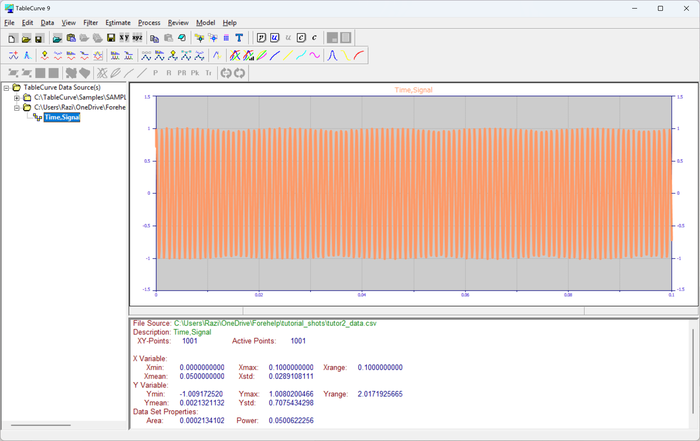Click the Power value 0.0500622256
Screen dimensions: 700x441
pyautogui.click(x=291, y=420)
